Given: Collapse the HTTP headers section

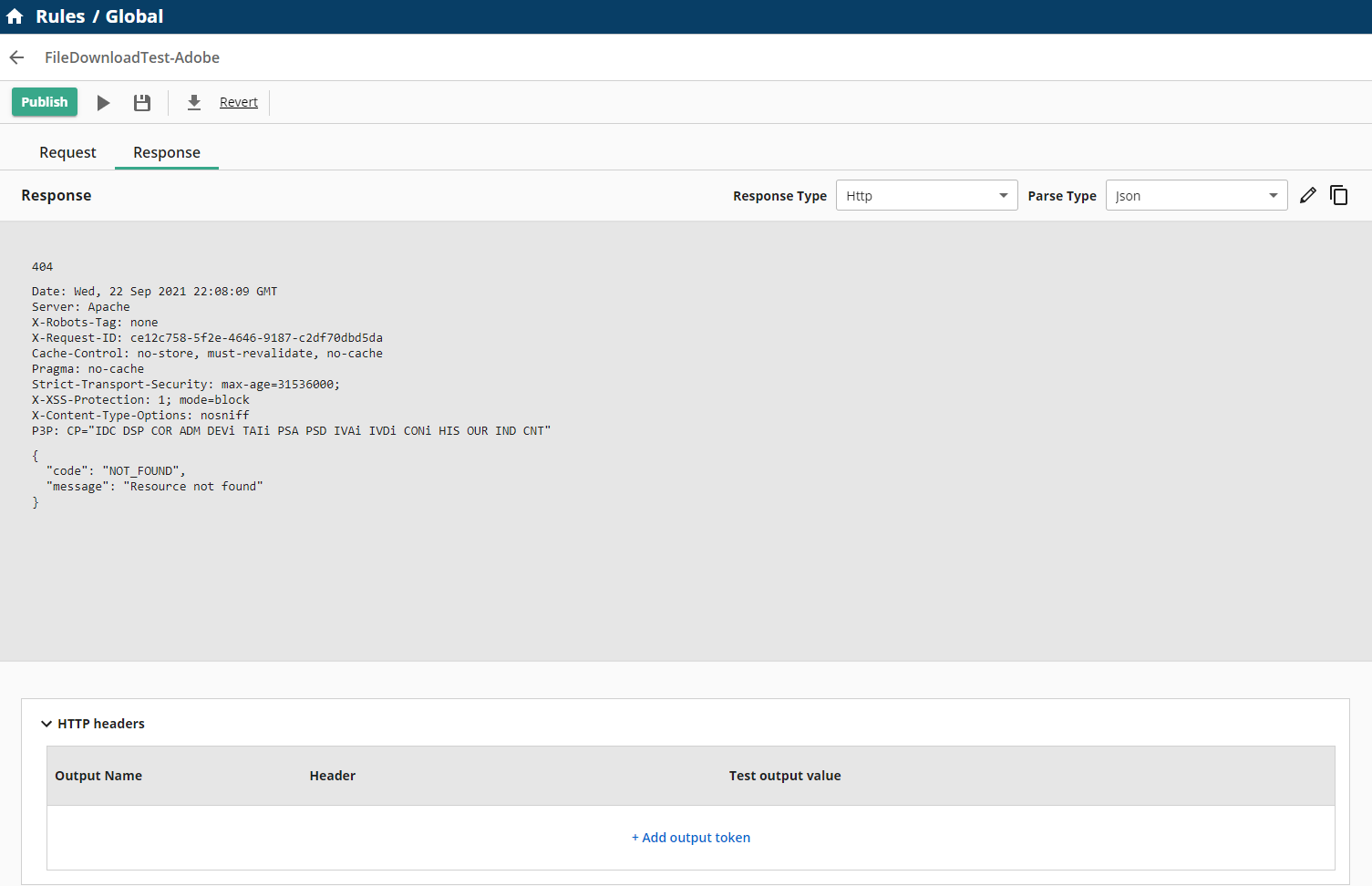Looking at the screenshot, I should click(x=46, y=724).
